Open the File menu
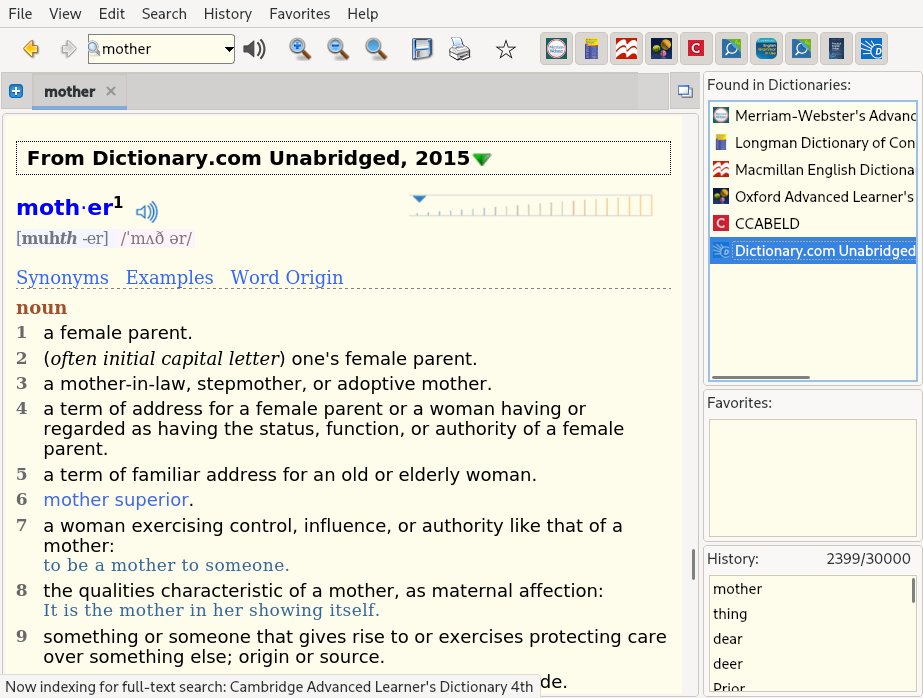923x698 pixels. [x=20, y=14]
